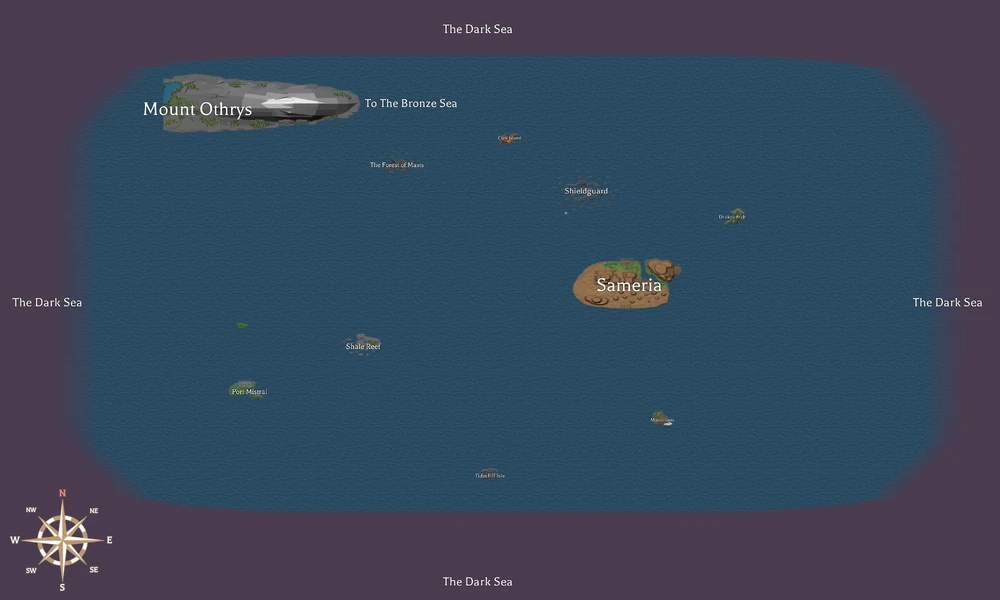1000x600 pixels.
Task: Select the SW point of the compass rose
Action: (x=33, y=569)
